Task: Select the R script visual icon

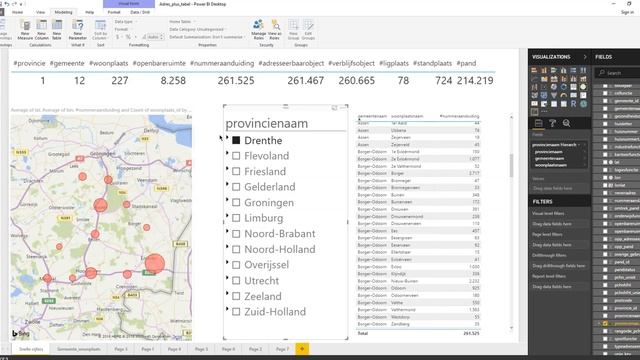Action: pos(573,104)
